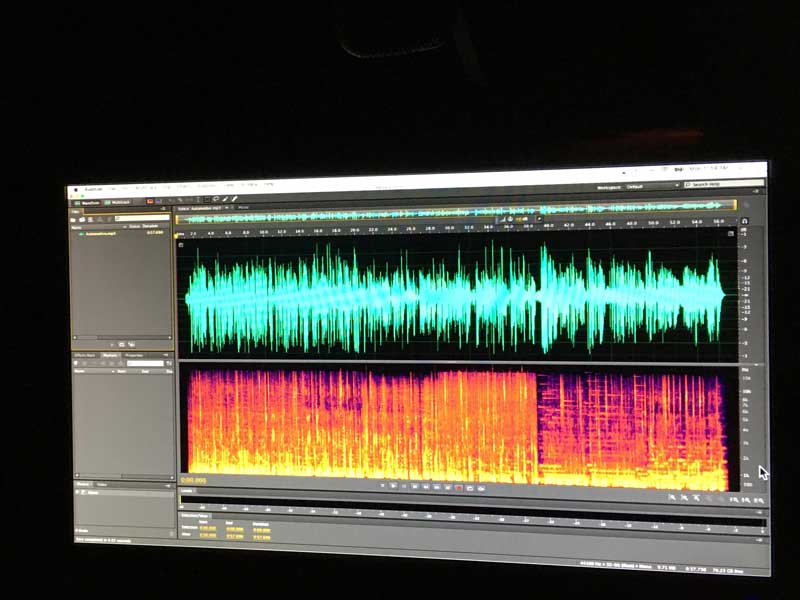800x600 pixels.
Task: Open the Markers panel options menu
Action: [166, 355]
